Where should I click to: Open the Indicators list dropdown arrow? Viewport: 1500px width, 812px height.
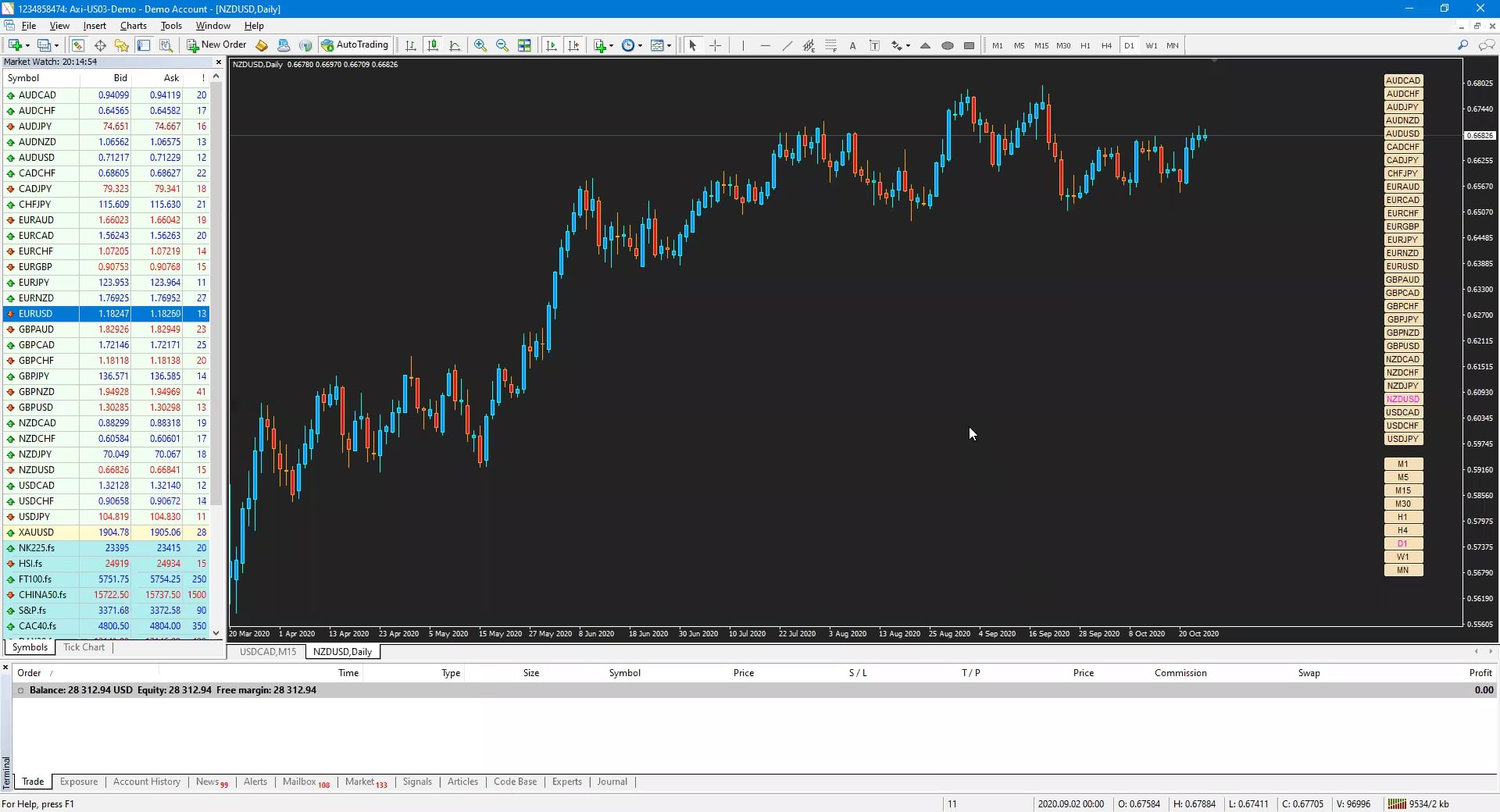click(x=611, y=45)
